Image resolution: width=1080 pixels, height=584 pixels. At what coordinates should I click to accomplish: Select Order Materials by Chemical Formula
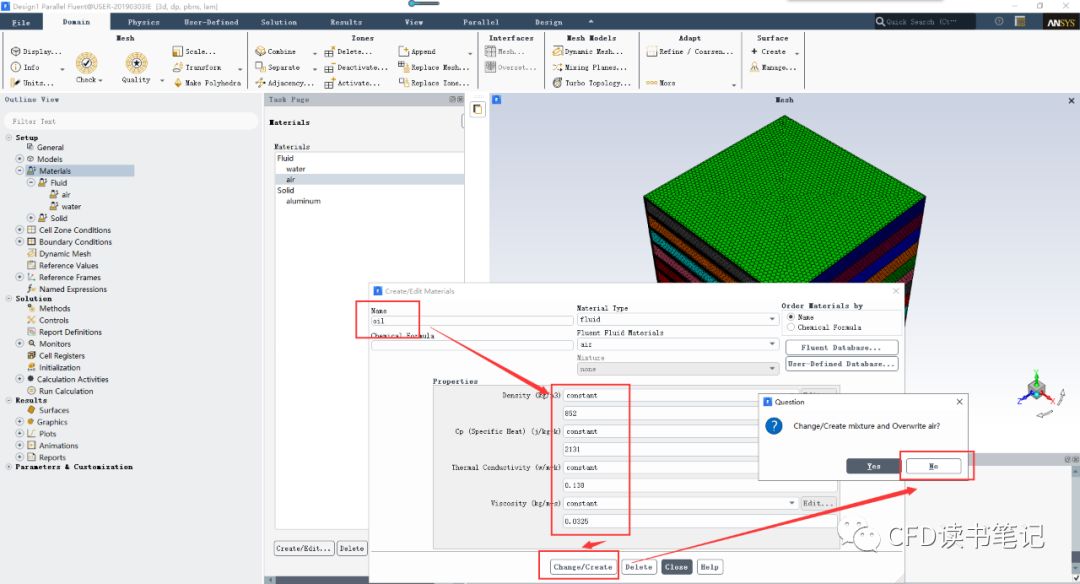coord(791,327)
